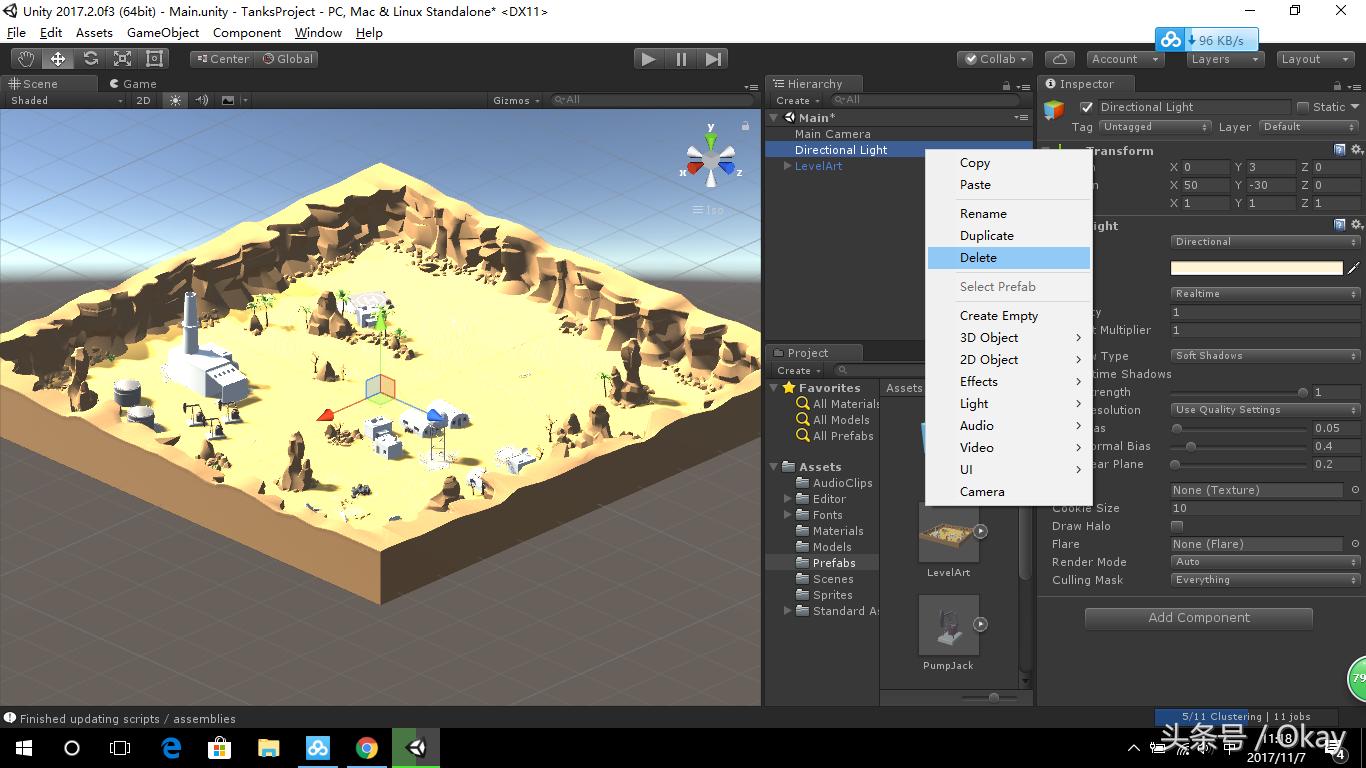Select the Move tool
1366x768 pixels.
(x=58, y=58)
